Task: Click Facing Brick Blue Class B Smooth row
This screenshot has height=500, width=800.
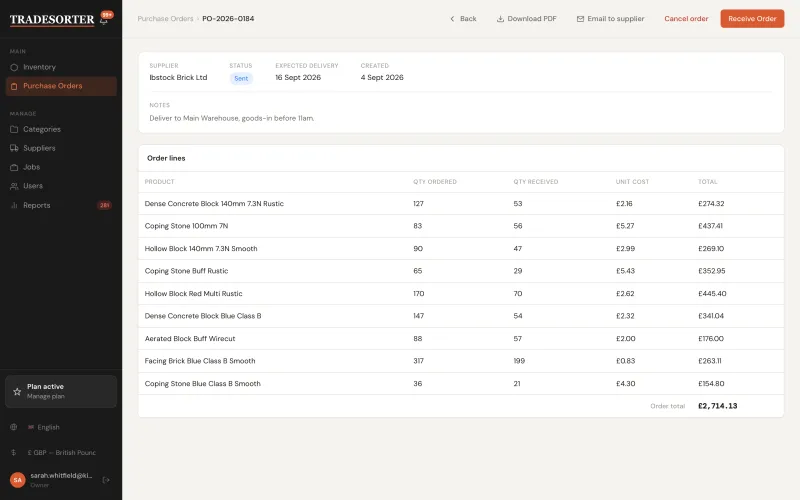Action: click(461, 361)
